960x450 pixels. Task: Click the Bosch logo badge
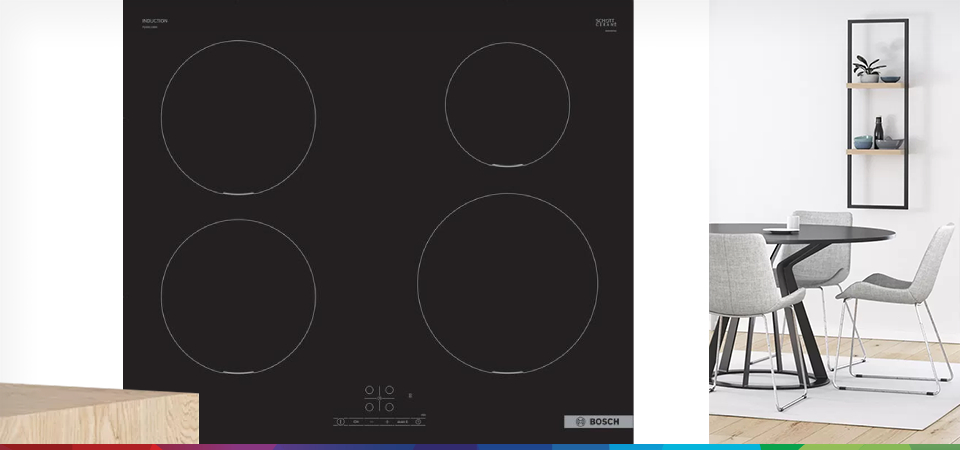(x=598, y=422)
